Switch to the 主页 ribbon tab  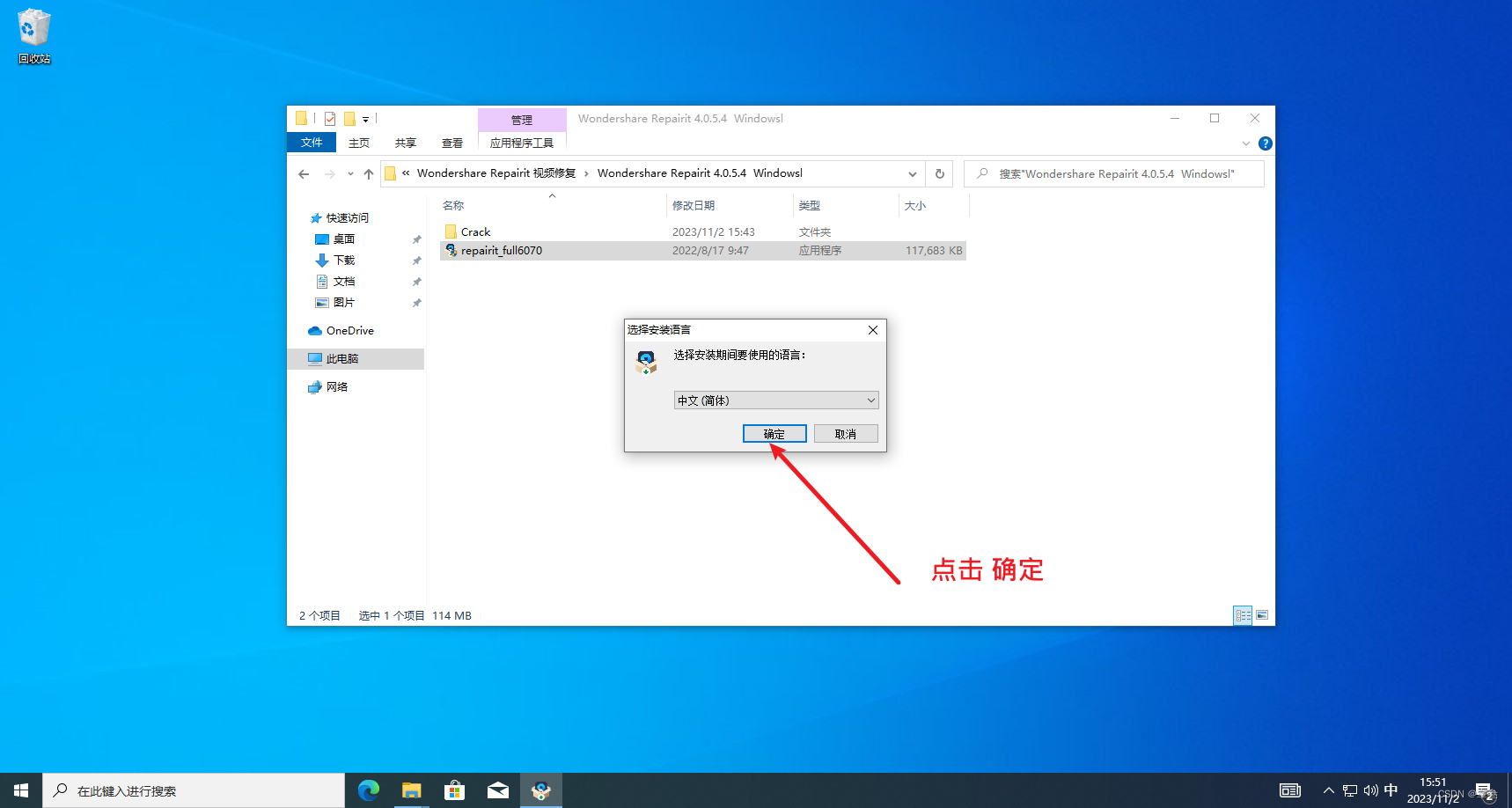[359, 143]
